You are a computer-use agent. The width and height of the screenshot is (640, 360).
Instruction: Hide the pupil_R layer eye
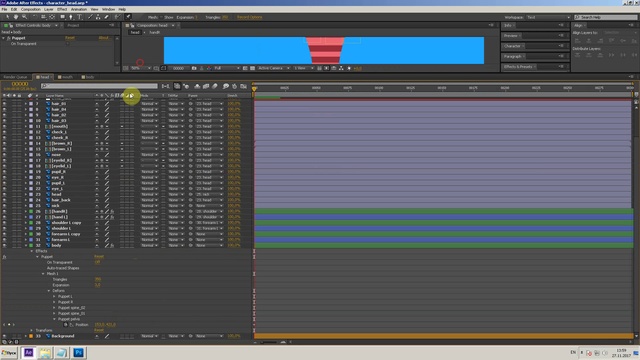click(4, 172)
